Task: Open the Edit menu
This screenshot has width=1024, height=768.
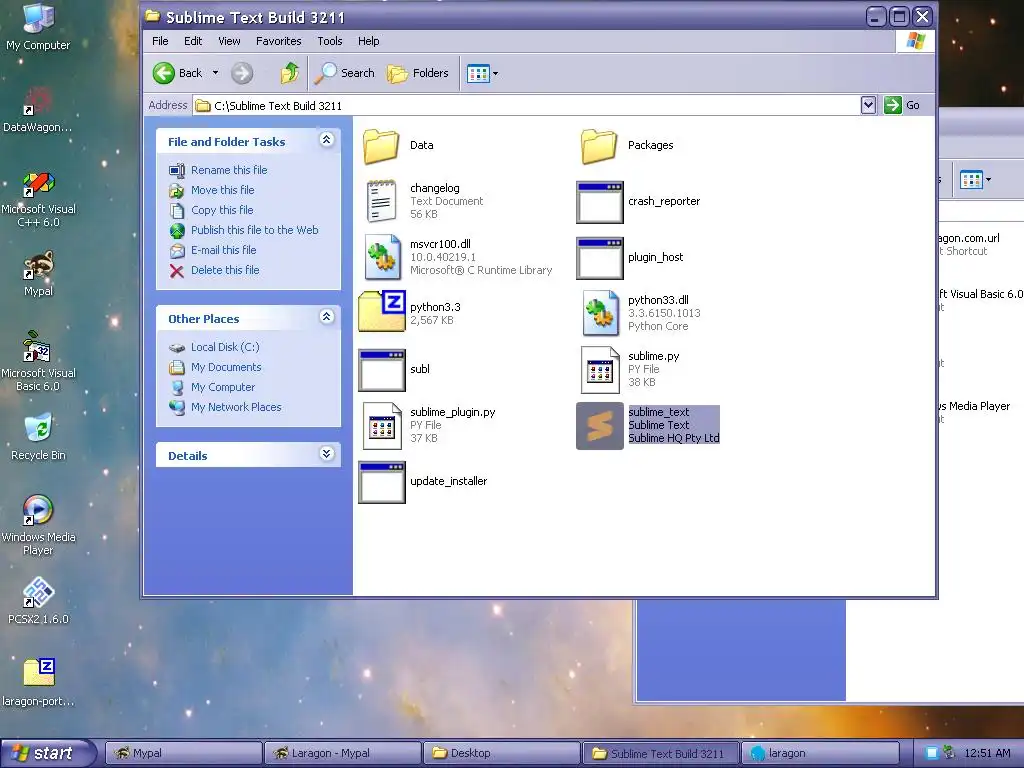Action: (193, 41)
